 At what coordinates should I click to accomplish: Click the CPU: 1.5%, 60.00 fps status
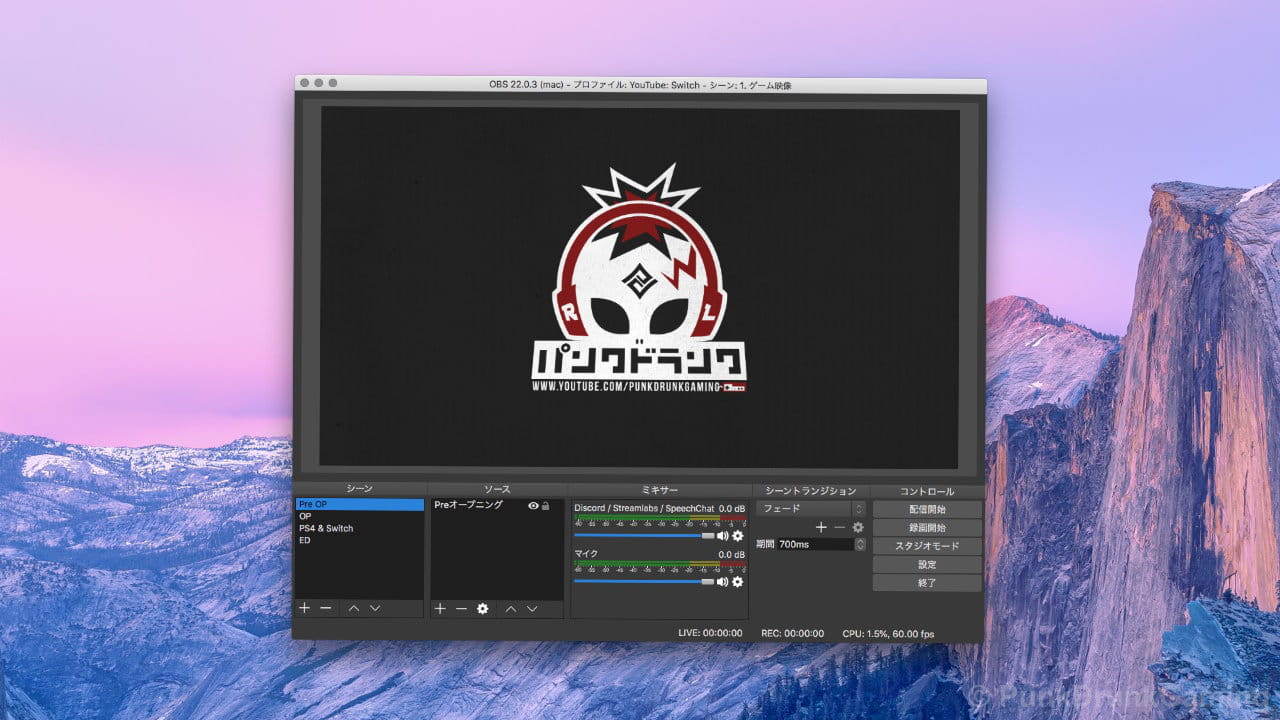click(x=888, y=633)
